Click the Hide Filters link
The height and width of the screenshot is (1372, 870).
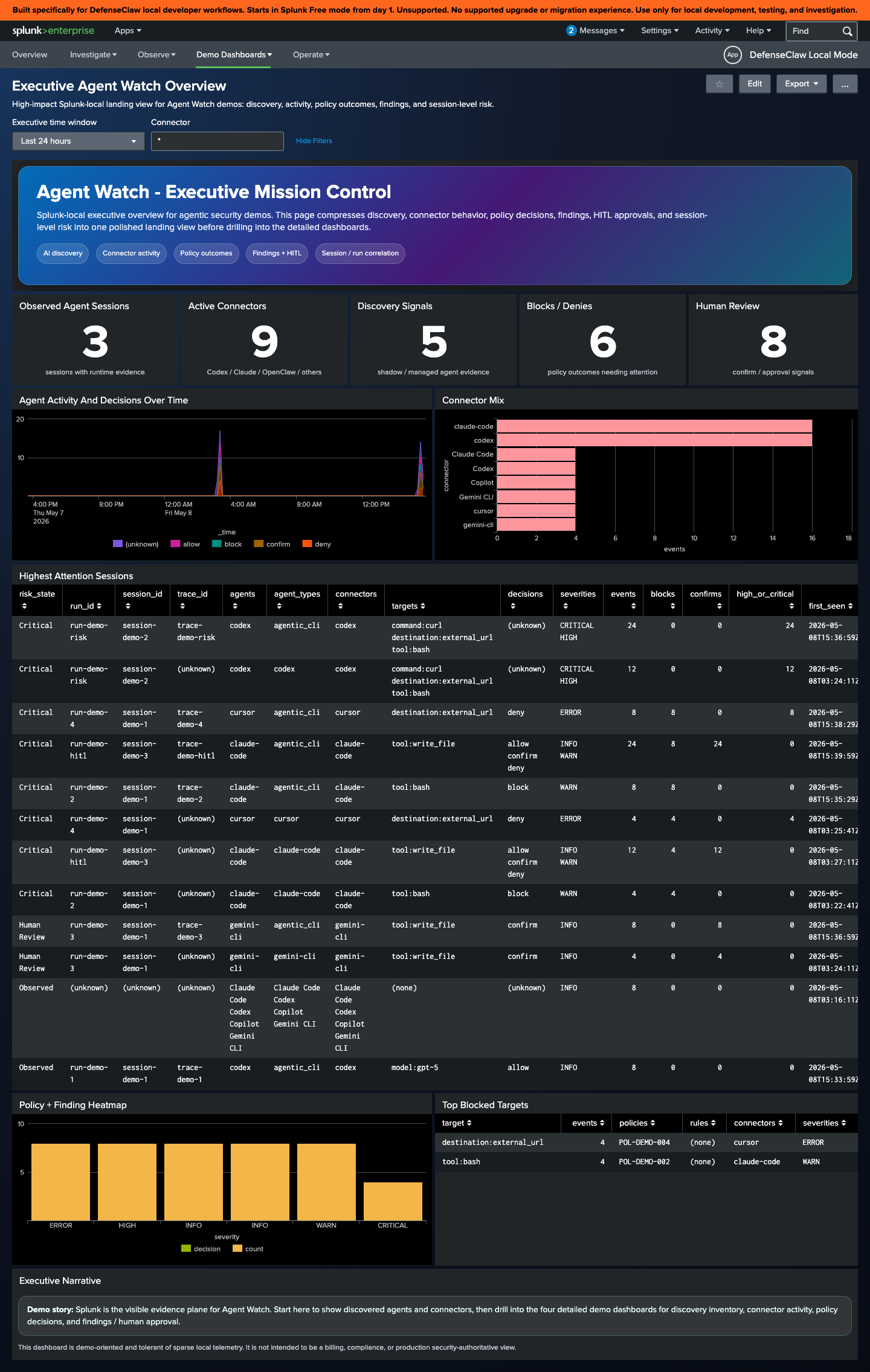coord(314,141)
